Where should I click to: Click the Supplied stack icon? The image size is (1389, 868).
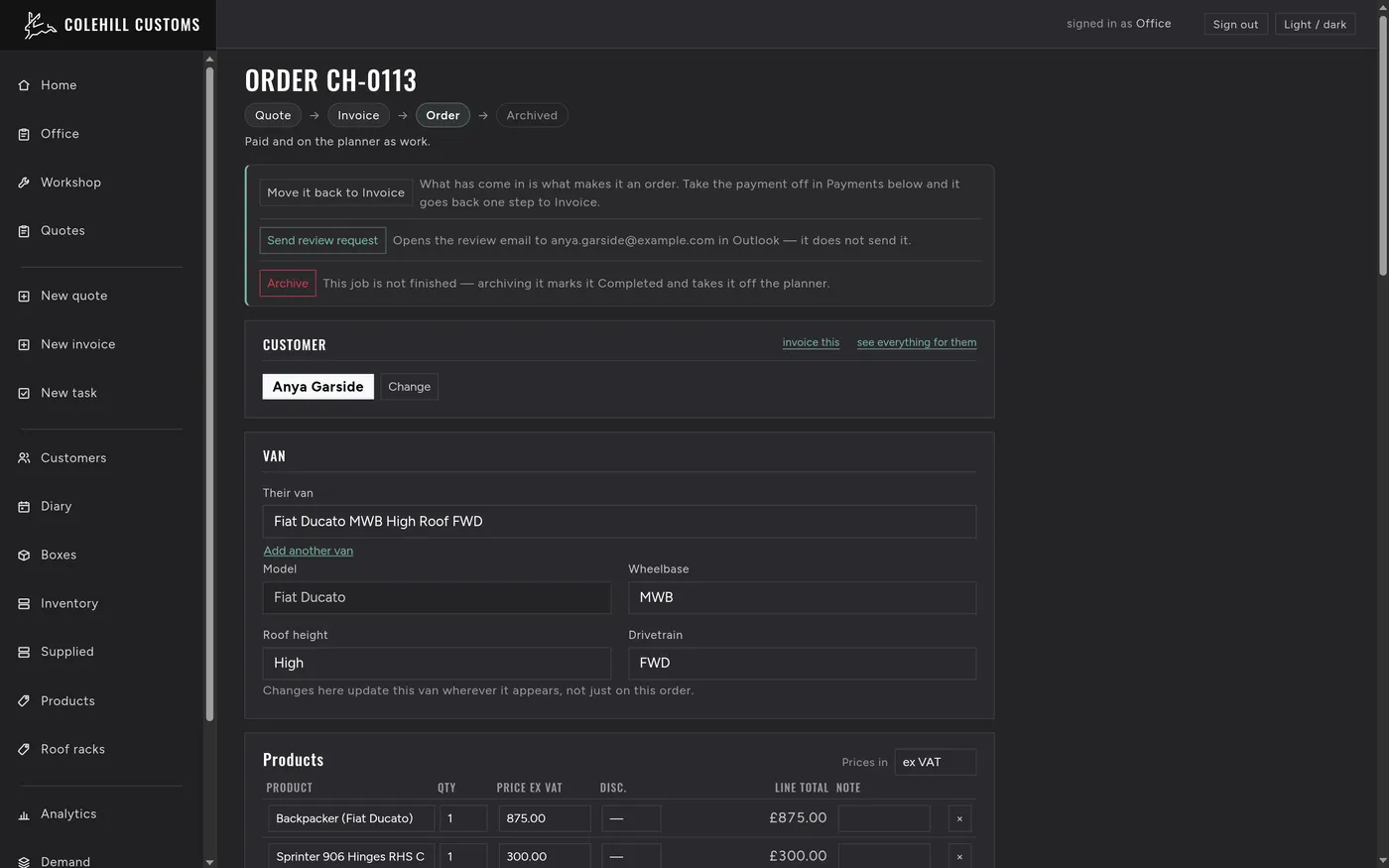click(x=24, y=652)
